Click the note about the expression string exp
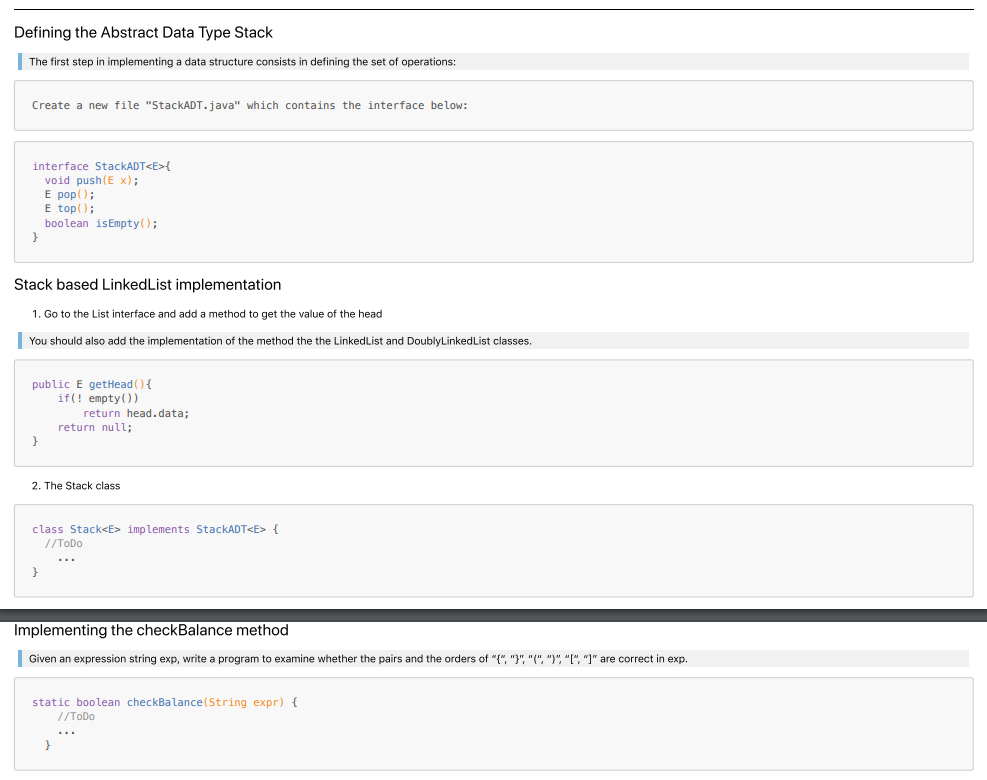 pos(358,659)
